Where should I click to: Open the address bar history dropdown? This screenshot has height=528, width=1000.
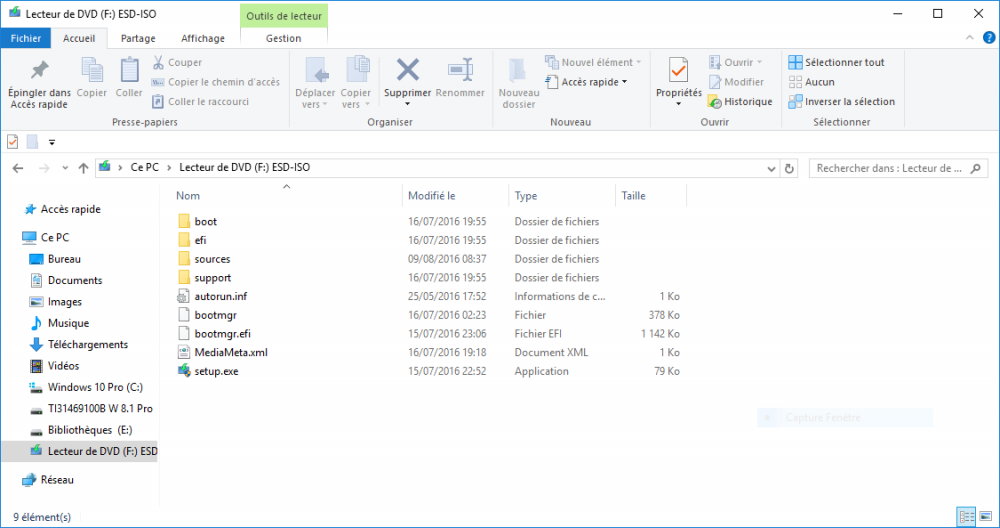click(771, 168)
